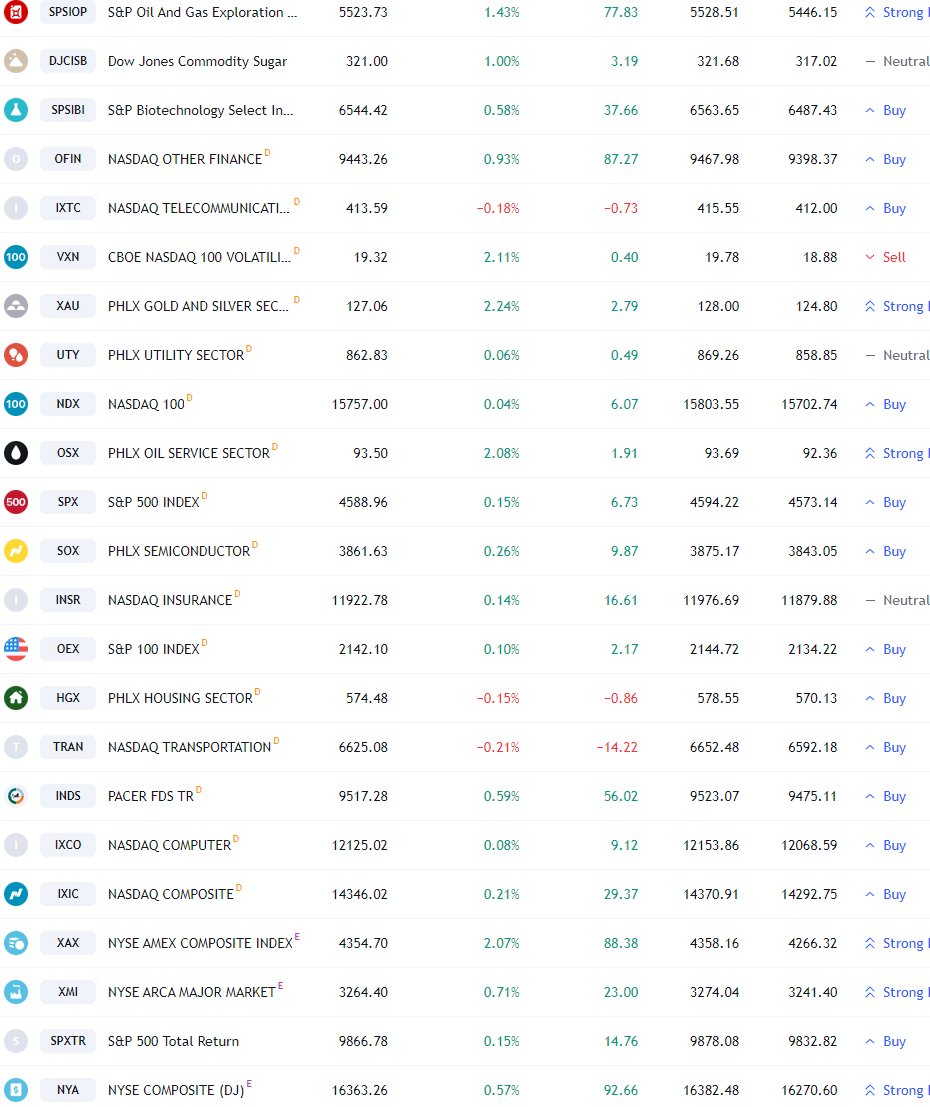Viewport: 930px width, 1107px height.
Task: Open PHLX HOUSING SECTOR link
Action: pyautogui.click(x=180, y=698)
